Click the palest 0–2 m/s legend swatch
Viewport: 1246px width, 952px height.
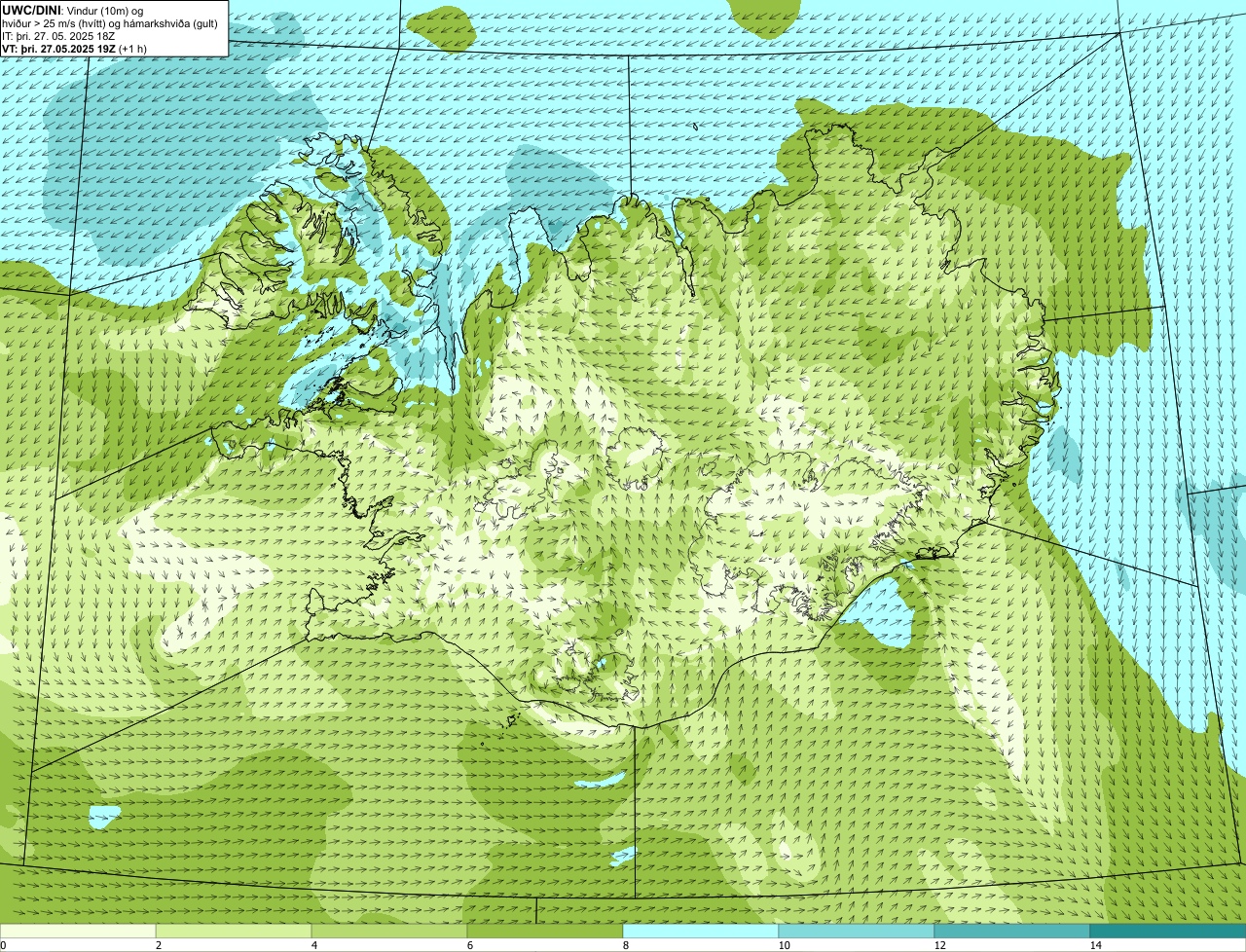(78, 931)
